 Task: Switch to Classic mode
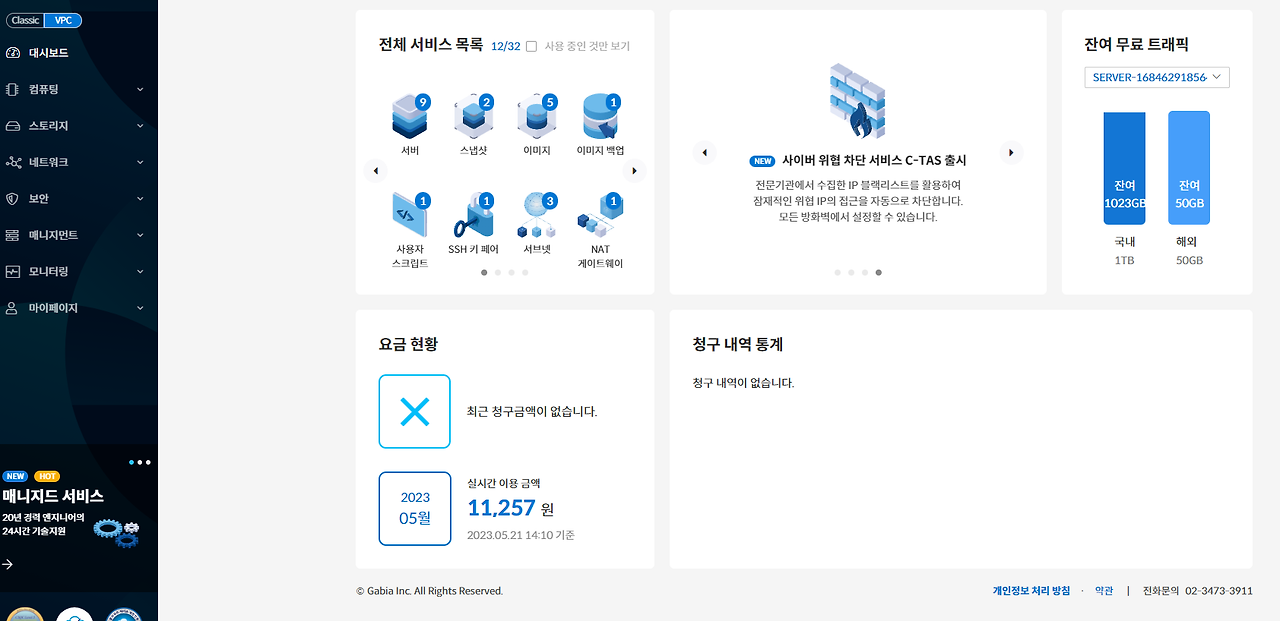click(x=25, y=19)
